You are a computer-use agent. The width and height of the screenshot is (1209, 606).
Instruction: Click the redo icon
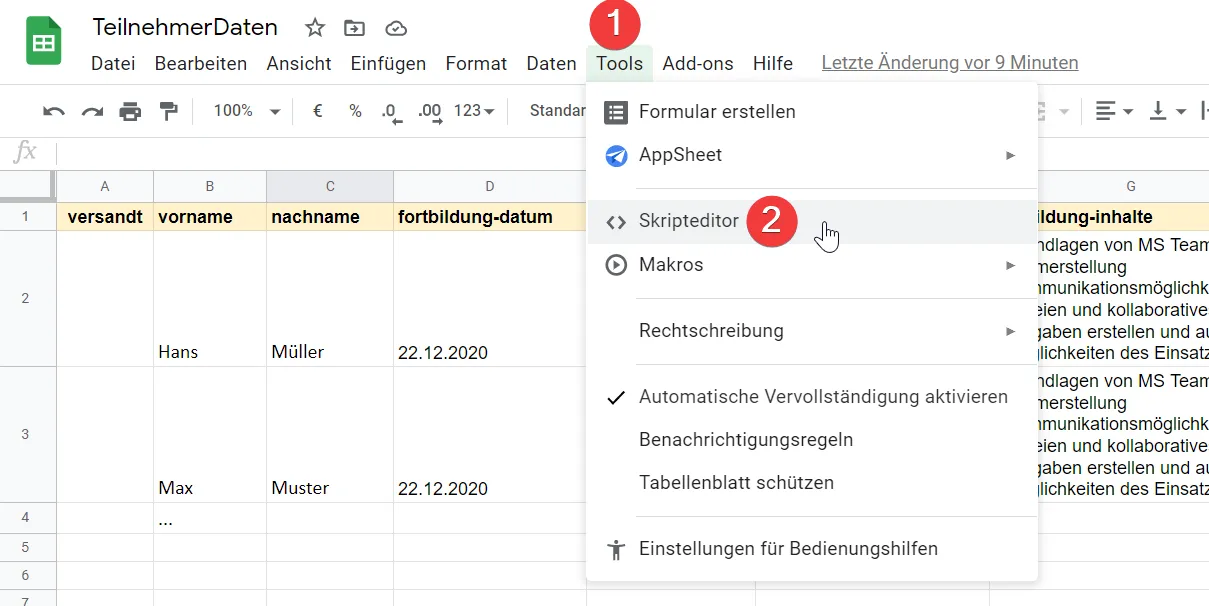coord(91,111)
